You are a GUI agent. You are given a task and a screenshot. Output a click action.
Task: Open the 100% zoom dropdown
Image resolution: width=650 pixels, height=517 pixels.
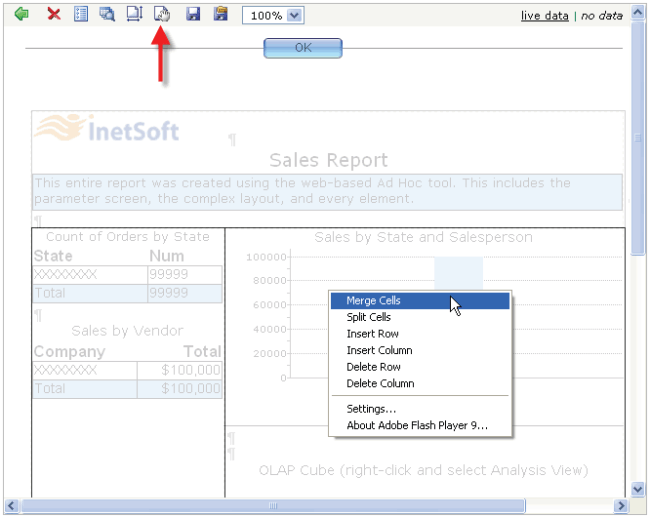tap(294, 16)
